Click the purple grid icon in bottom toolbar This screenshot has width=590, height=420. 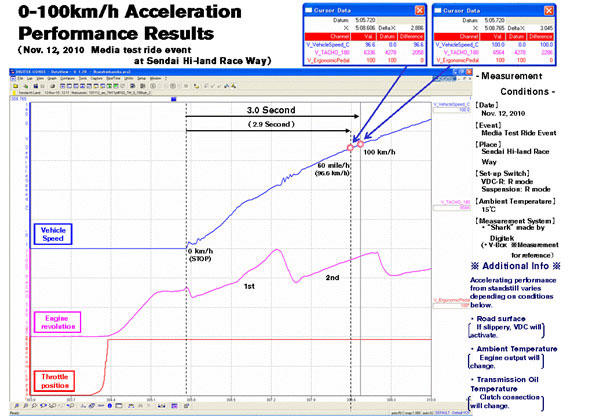tap(174, 406)
